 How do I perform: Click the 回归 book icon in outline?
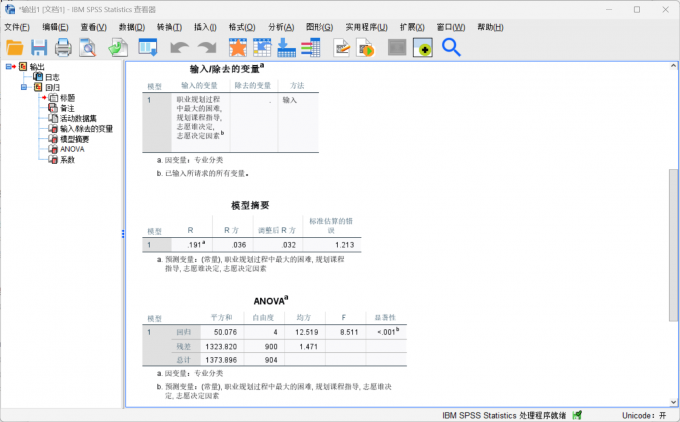click(x=38, y=87)
